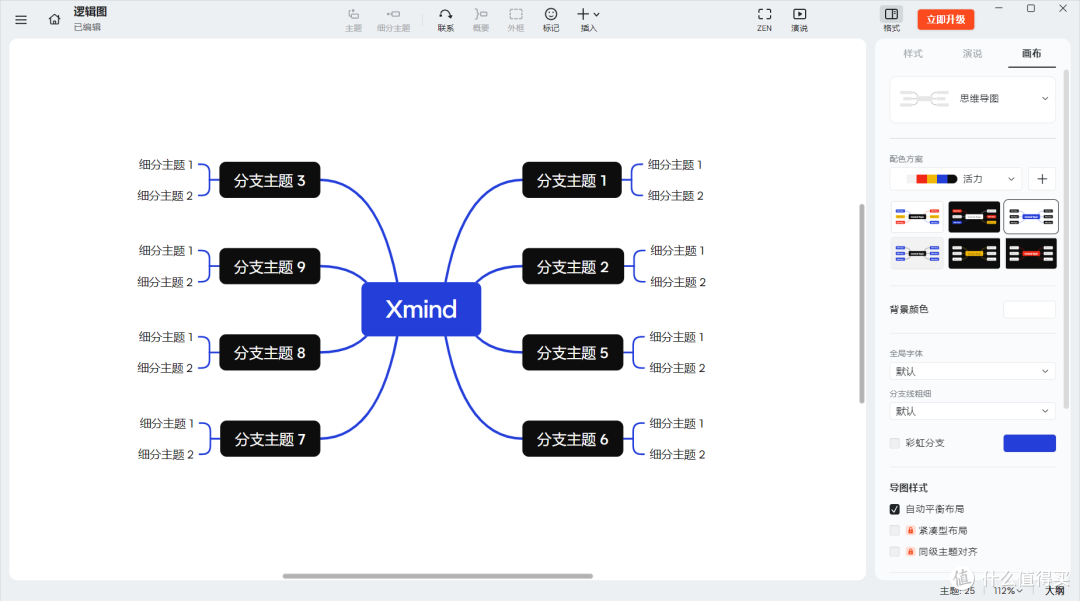Click the 大纲 outline button
Screen dimensions: 1080x601
1054,591
